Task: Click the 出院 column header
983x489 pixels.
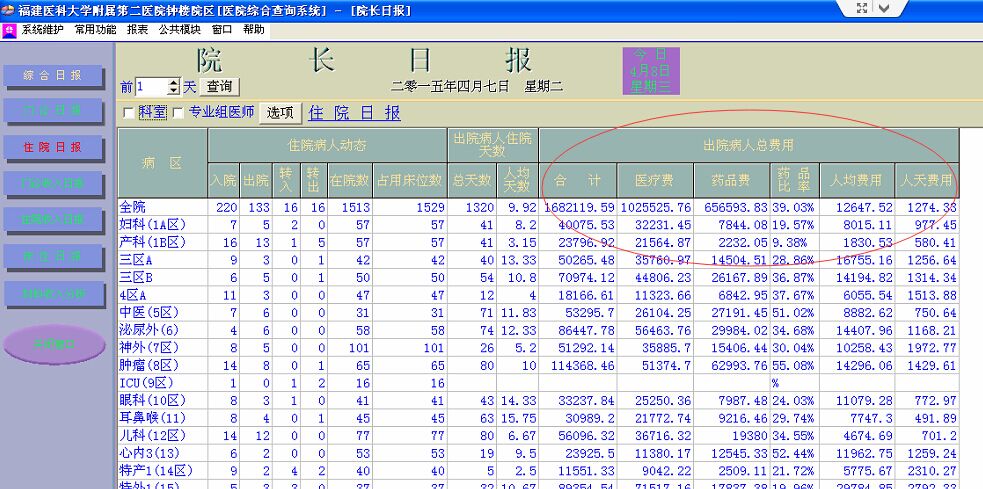Action: [255, 181]
